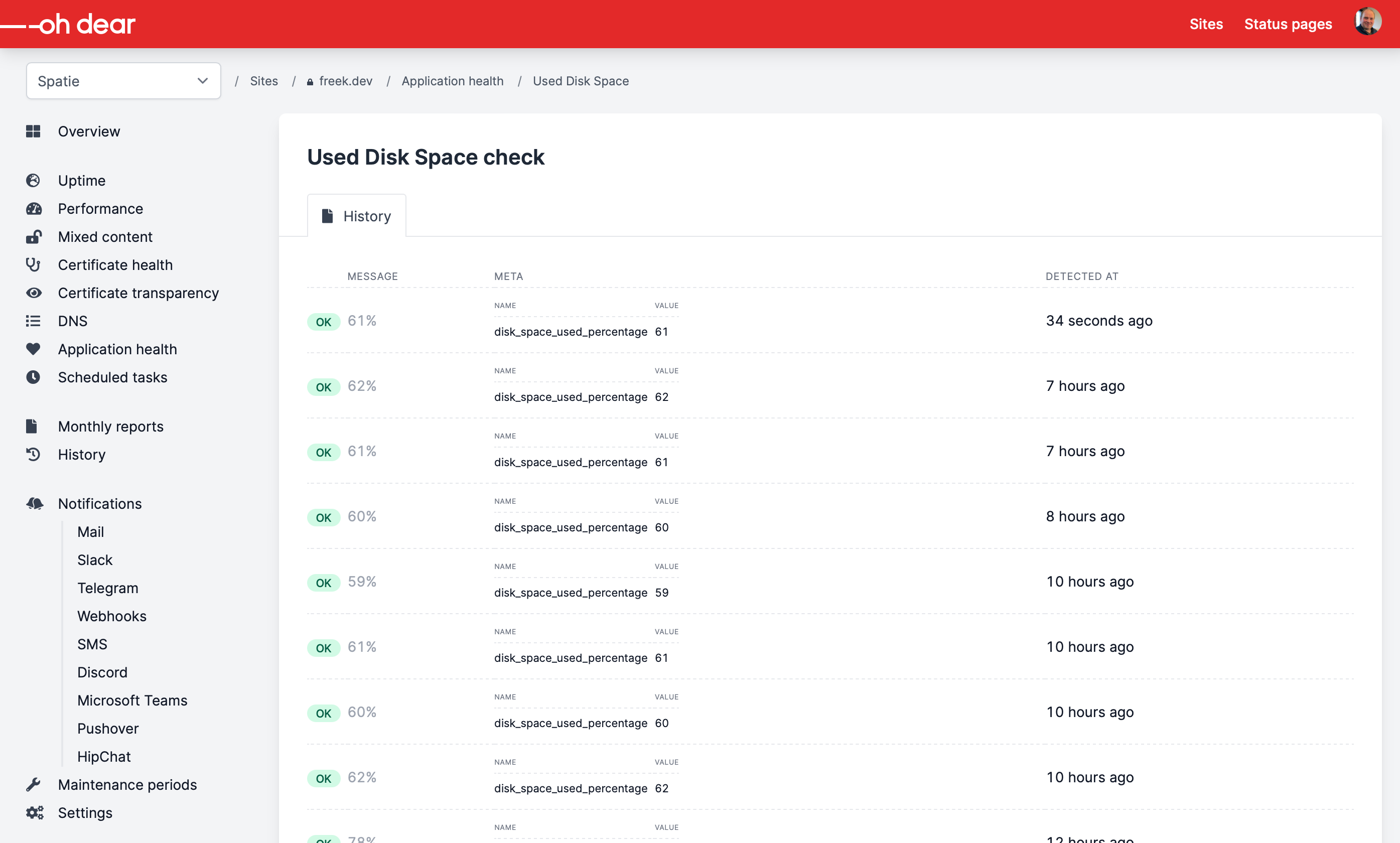Click the DNS list icon
This screenshot has height=843, width=1400.
(33, 321)
